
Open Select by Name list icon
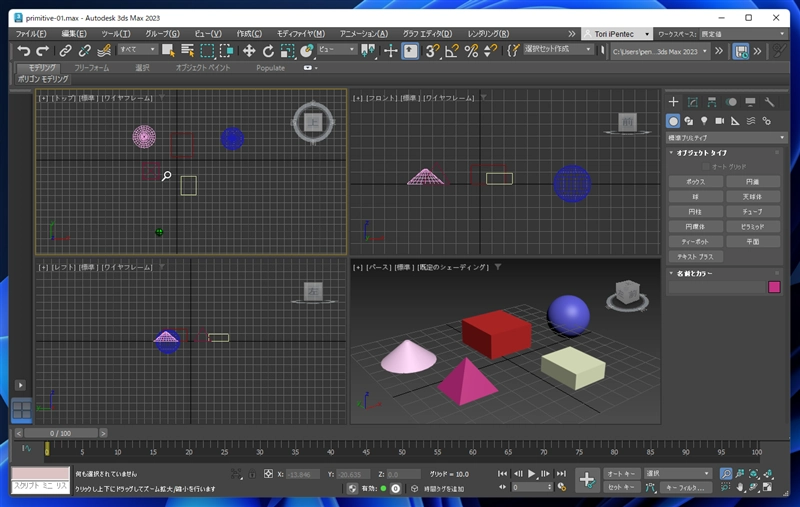pyautogui.click(x=187, y=50)
